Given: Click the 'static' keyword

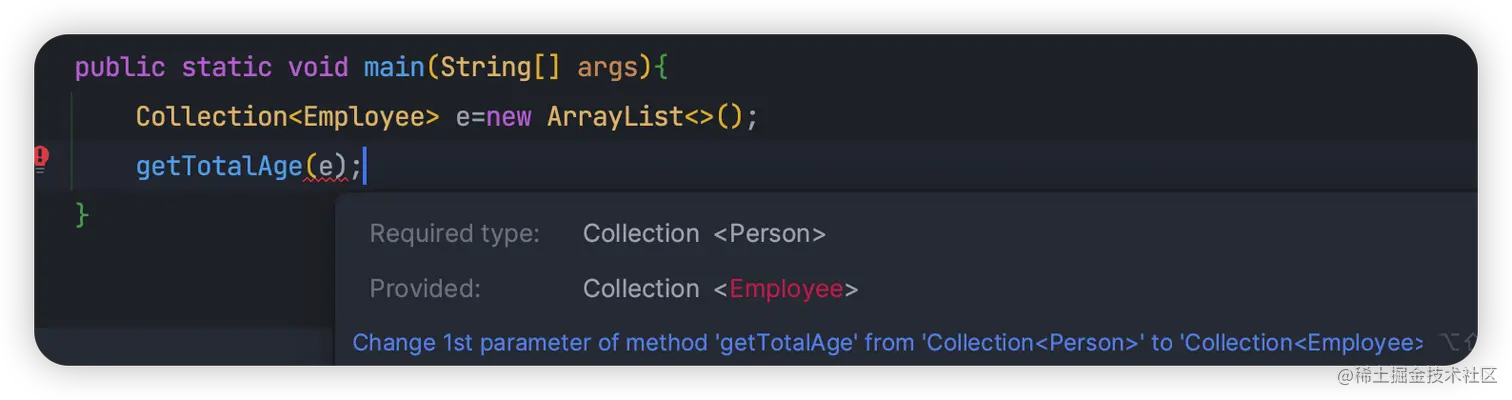Looking at the screenshot, I should tap(226, 67).
